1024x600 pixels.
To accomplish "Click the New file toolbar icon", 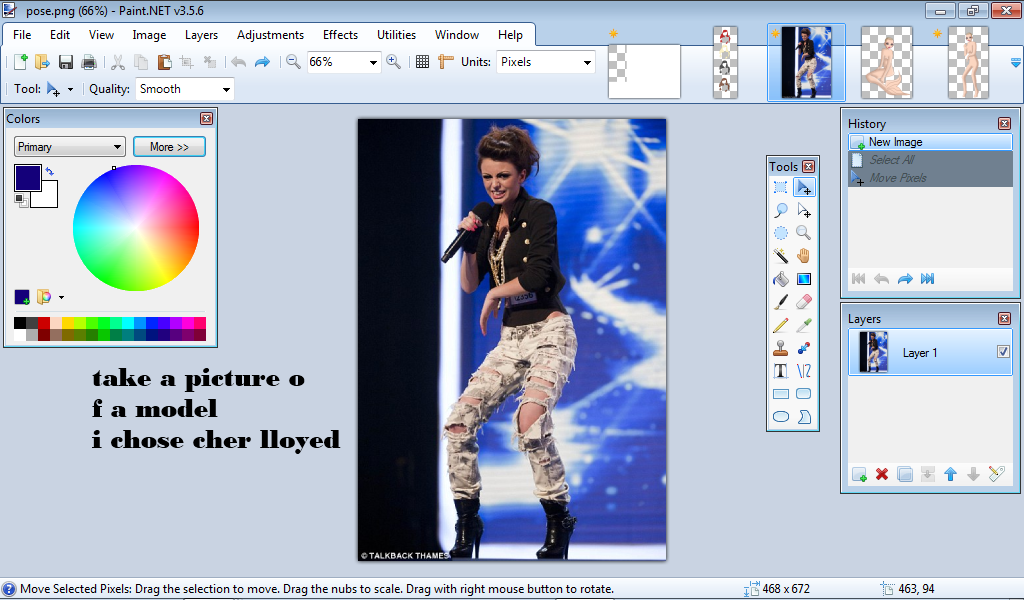I will pos(20,62).
